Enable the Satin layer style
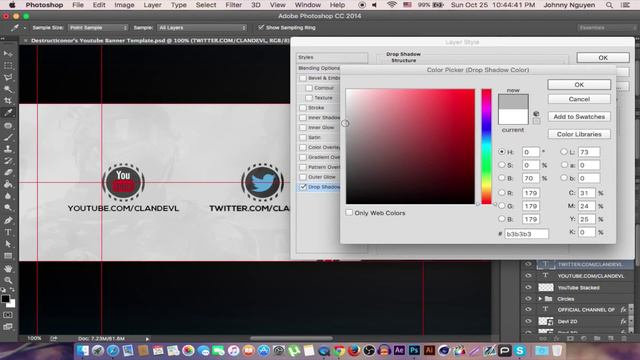Screen dimensions: 640x360 [x=303, y=138]
